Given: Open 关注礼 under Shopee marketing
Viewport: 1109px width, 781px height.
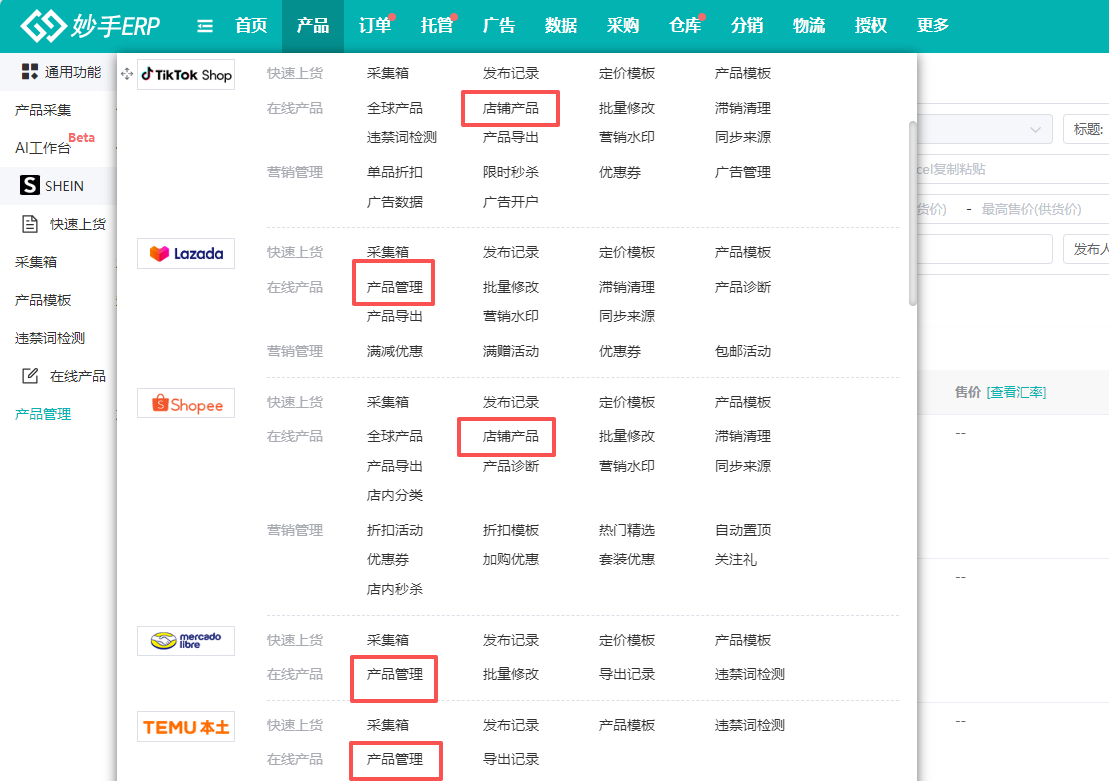Looking at the screenshot, I should pyautogui.click(x=736, y=560).
